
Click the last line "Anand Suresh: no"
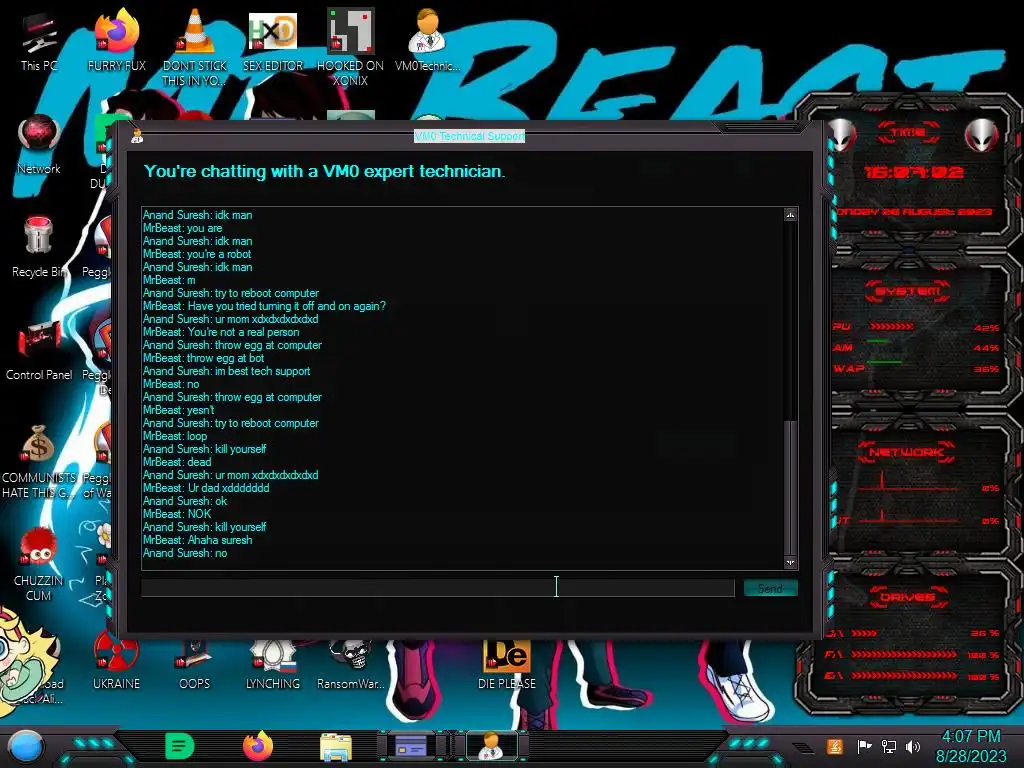click(185, 553)
